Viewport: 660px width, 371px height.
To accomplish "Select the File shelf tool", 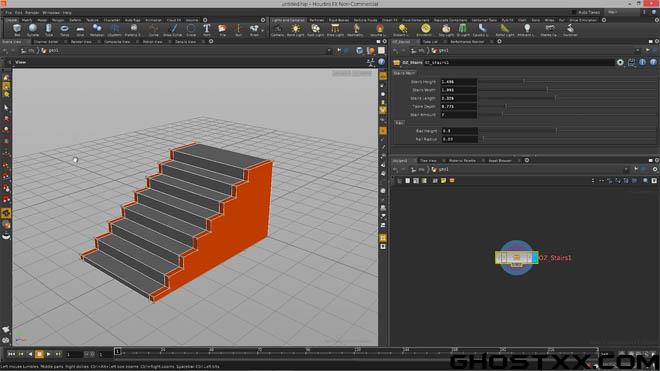I will (223, 30).
